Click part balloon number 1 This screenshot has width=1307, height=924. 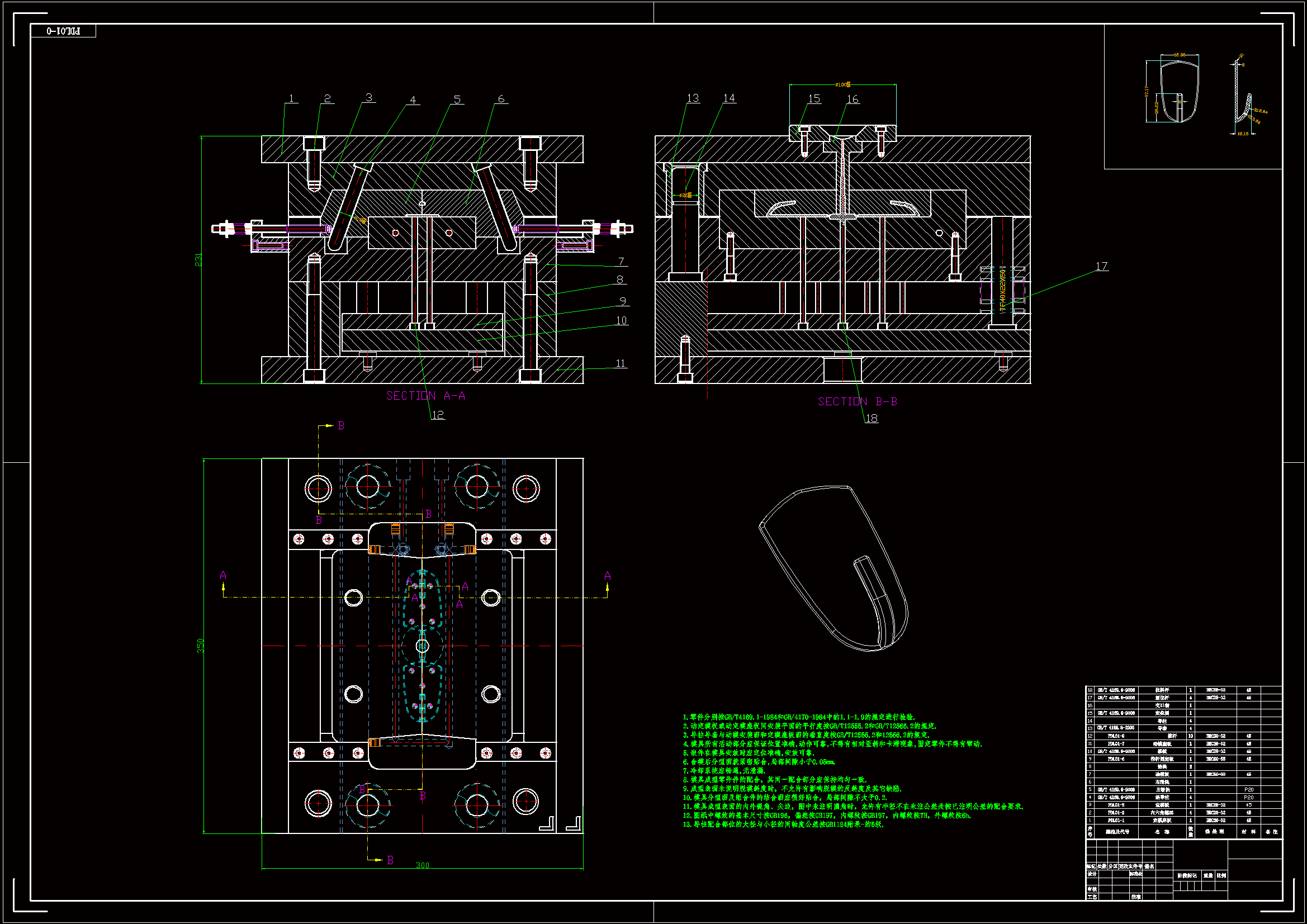point(291,98)
